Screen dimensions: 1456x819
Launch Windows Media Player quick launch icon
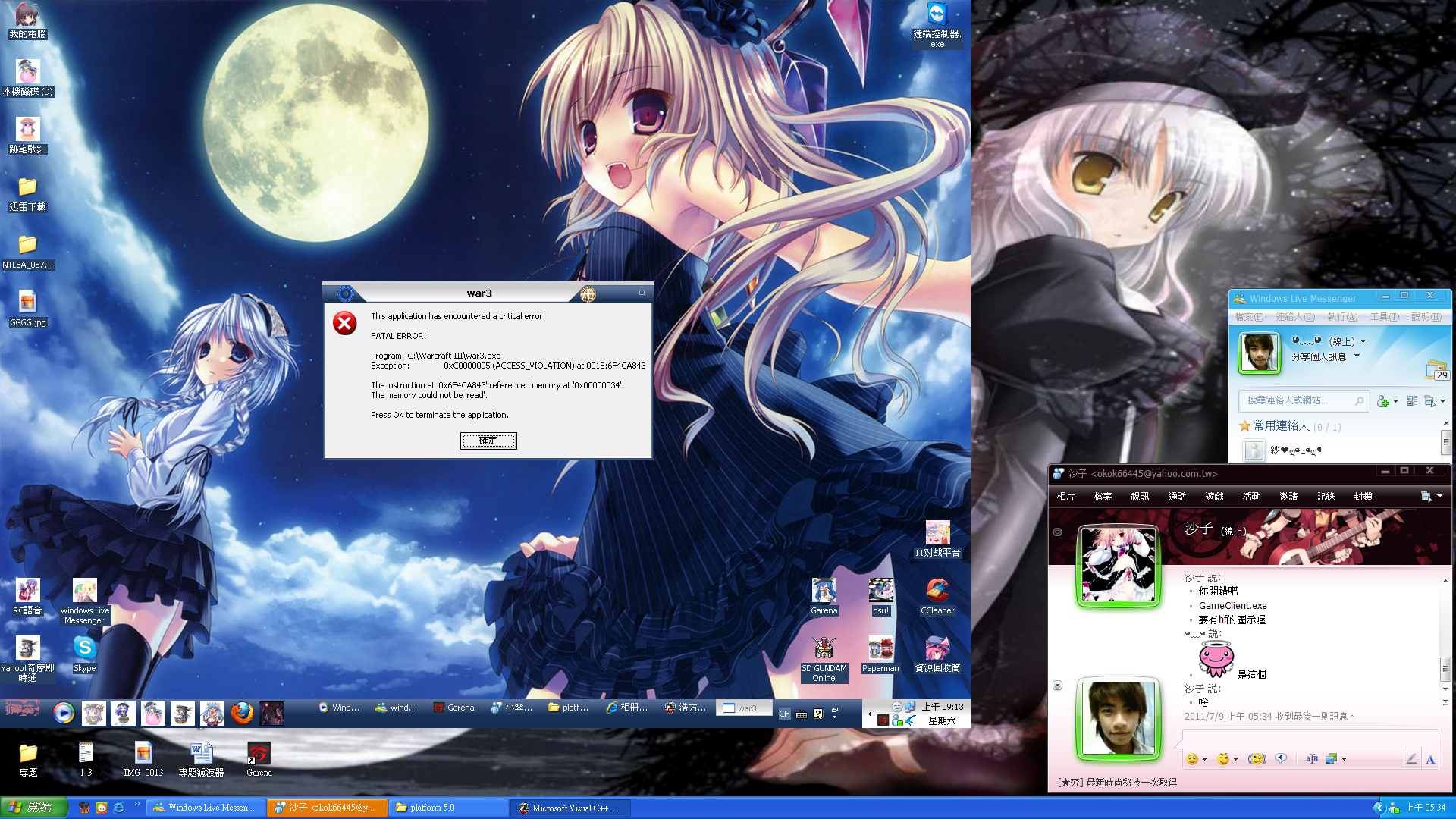tap(64, 713)
